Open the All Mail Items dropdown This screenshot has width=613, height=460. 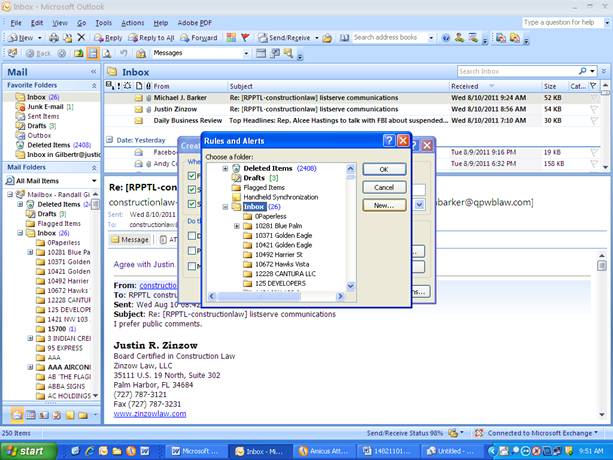click(94, 181)
